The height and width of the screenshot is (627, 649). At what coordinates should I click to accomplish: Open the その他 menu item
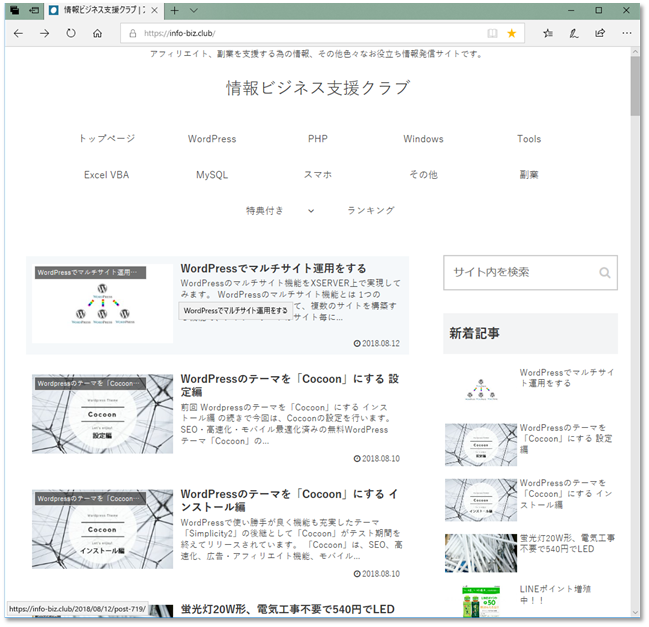coord(423,175)
